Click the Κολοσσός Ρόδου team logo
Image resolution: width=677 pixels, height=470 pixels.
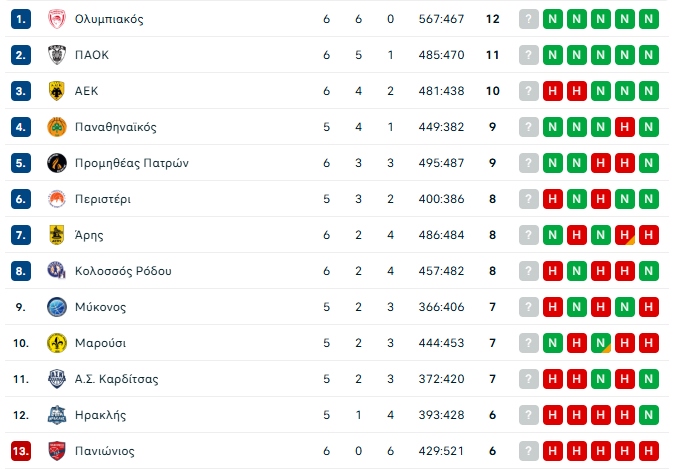tap(56, 271)
